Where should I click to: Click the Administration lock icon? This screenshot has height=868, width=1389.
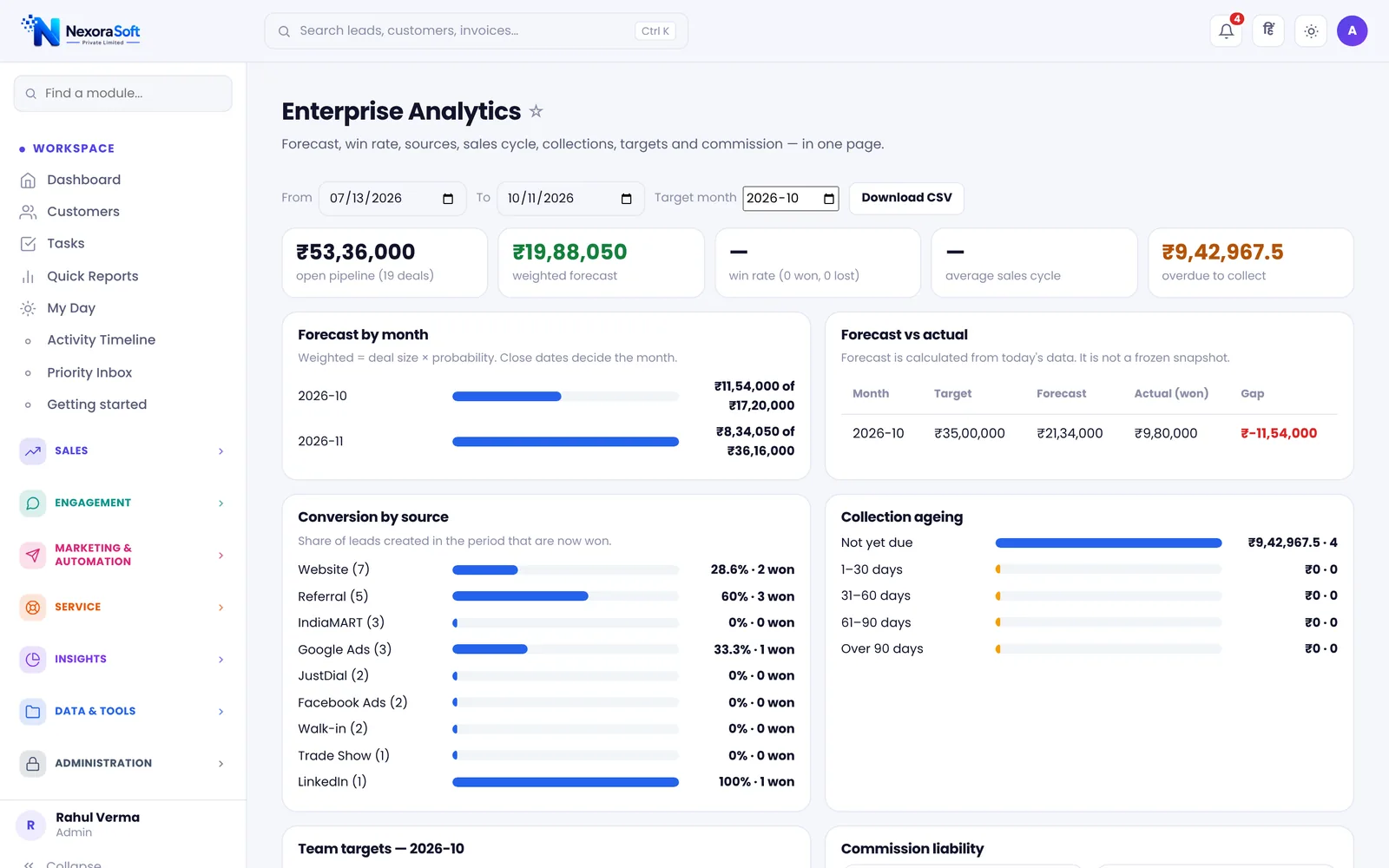click(33, 764)
